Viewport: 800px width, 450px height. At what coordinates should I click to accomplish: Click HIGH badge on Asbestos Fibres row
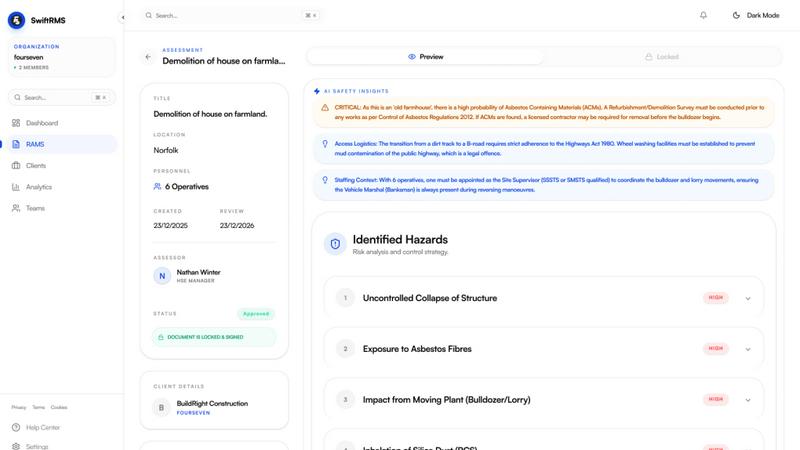(x=715, y=348)
